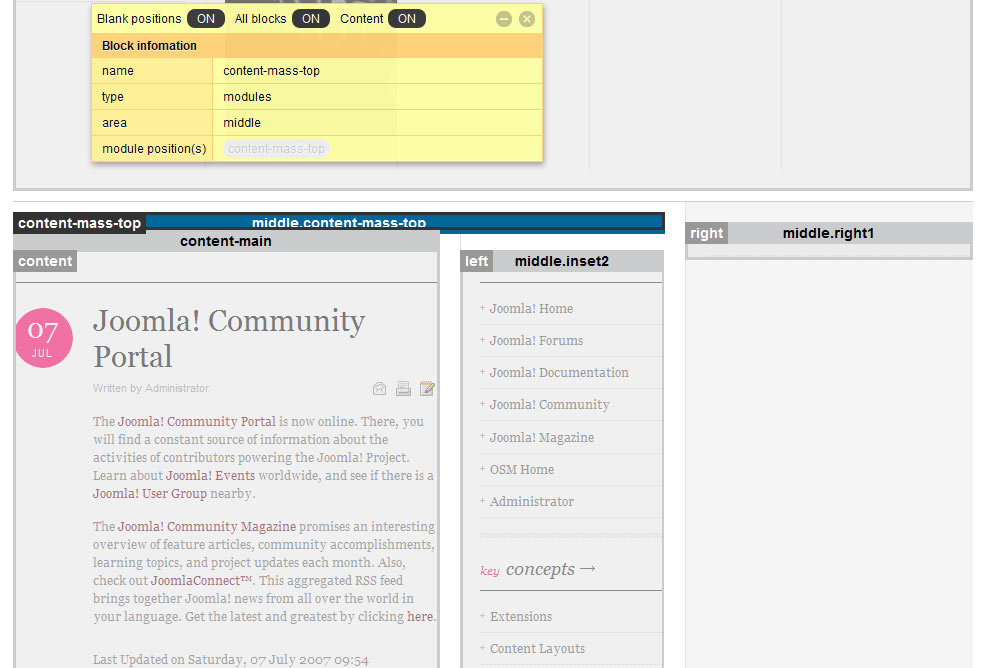Image resolution: width=985 pixels, height=668 pixels.
Task: Click the 07 JUL date badge
Action: pos(43,338)
